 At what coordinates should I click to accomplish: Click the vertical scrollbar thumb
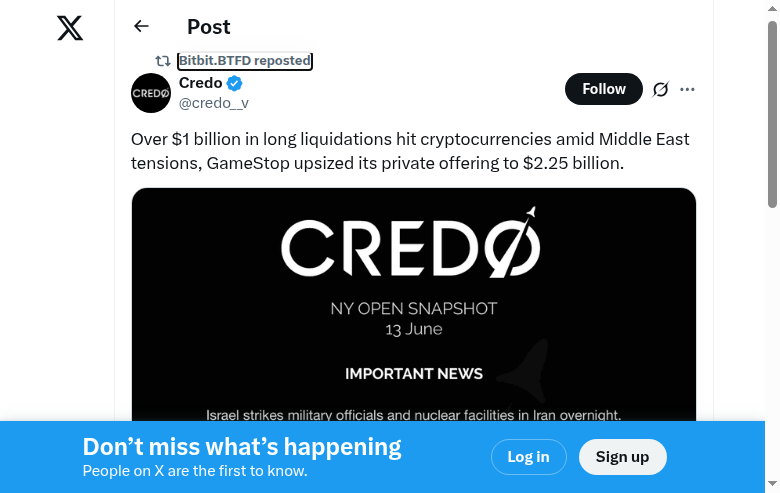[x=772, y=110]
